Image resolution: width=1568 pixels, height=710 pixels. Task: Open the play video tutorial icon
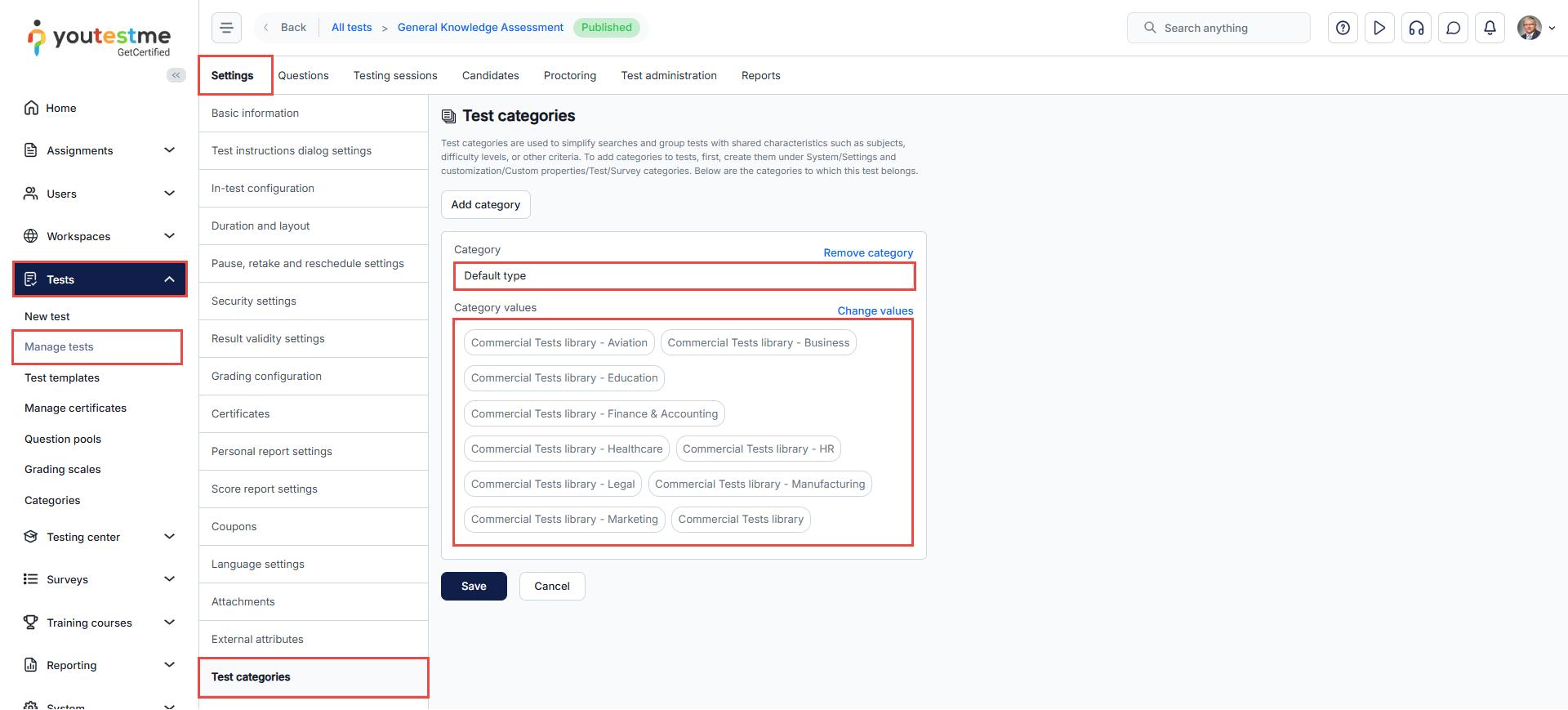1379,28
